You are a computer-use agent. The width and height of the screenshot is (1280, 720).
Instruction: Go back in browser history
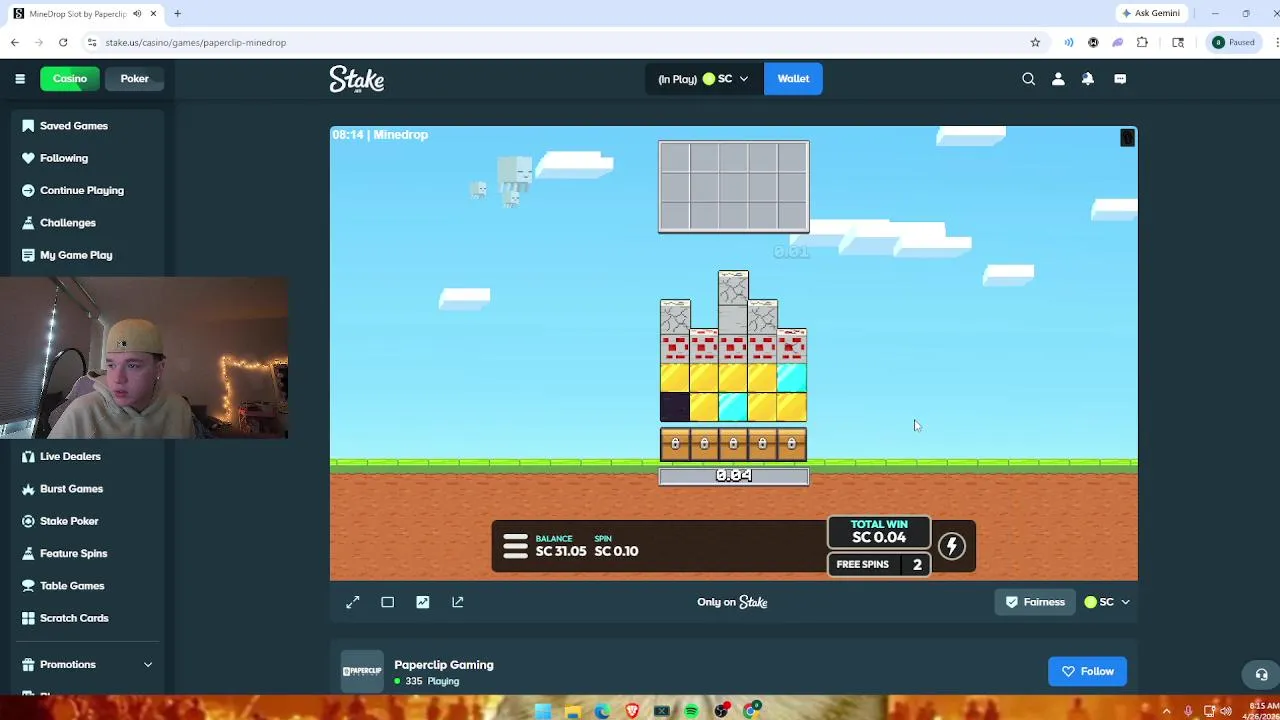pyautogui.click(x=15, y=42)
